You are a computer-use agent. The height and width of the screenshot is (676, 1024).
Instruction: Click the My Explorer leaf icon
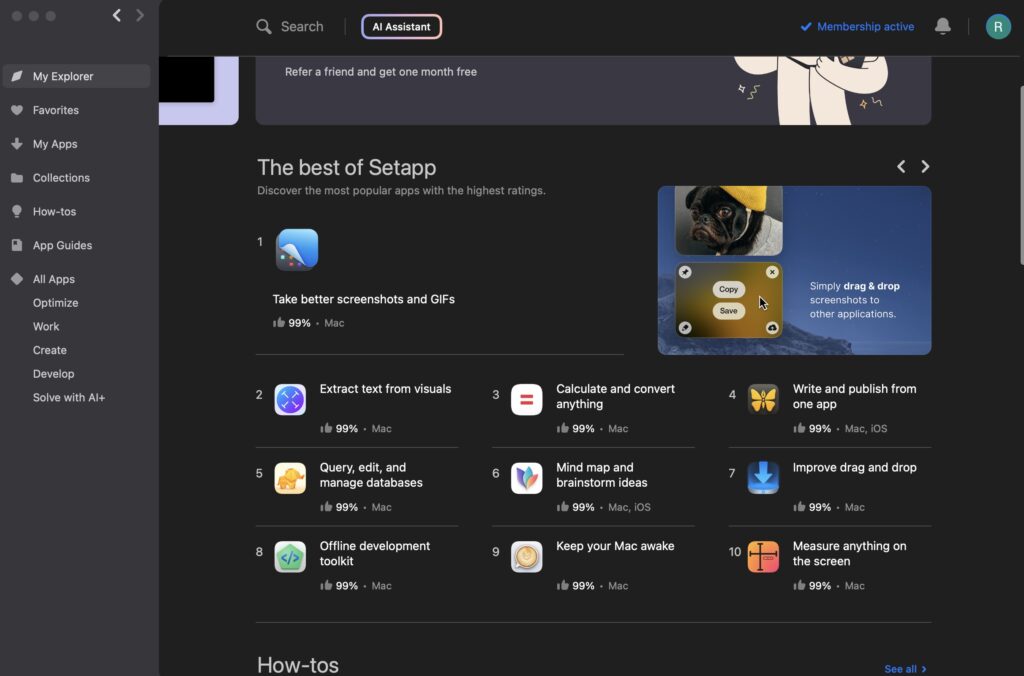click(17, 76)
